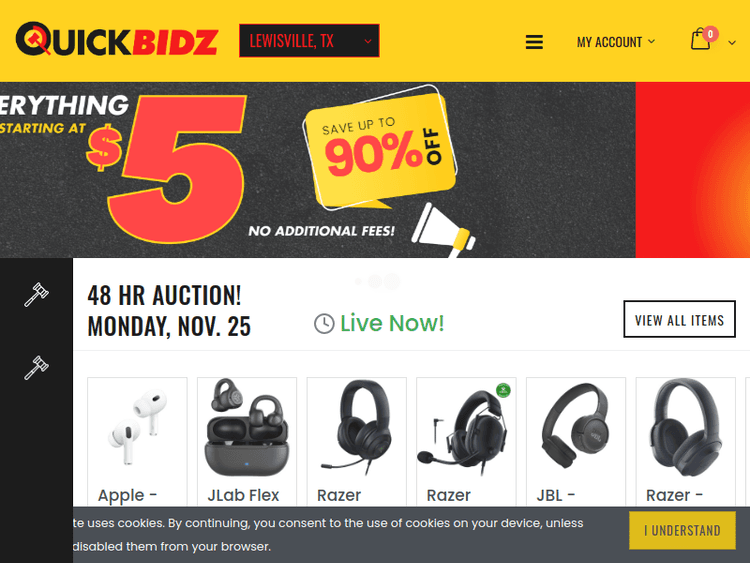
Task: Open the shopping bag cart icon
Action: click(701, 39)
